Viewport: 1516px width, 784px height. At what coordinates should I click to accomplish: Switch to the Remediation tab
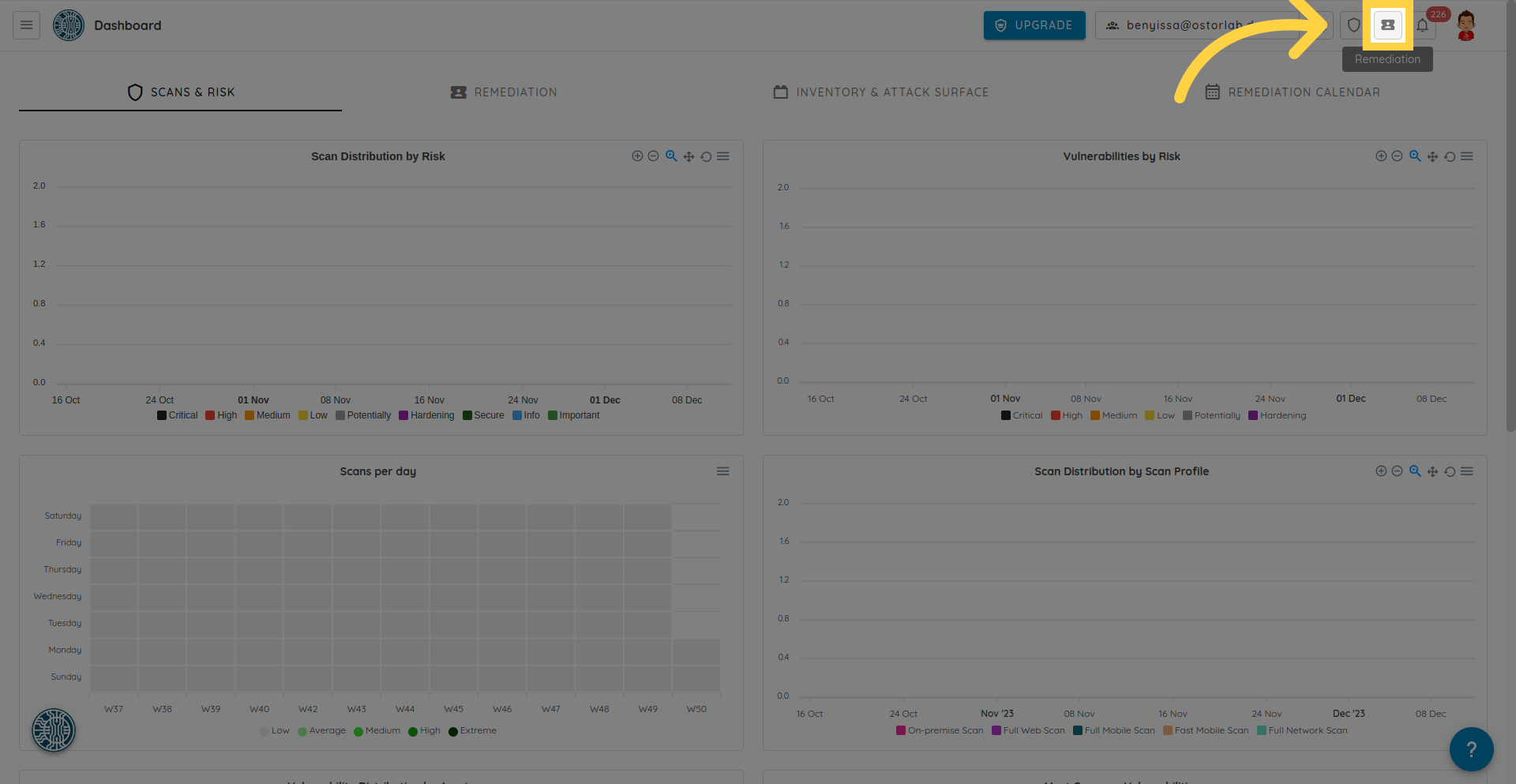[504, 92]
